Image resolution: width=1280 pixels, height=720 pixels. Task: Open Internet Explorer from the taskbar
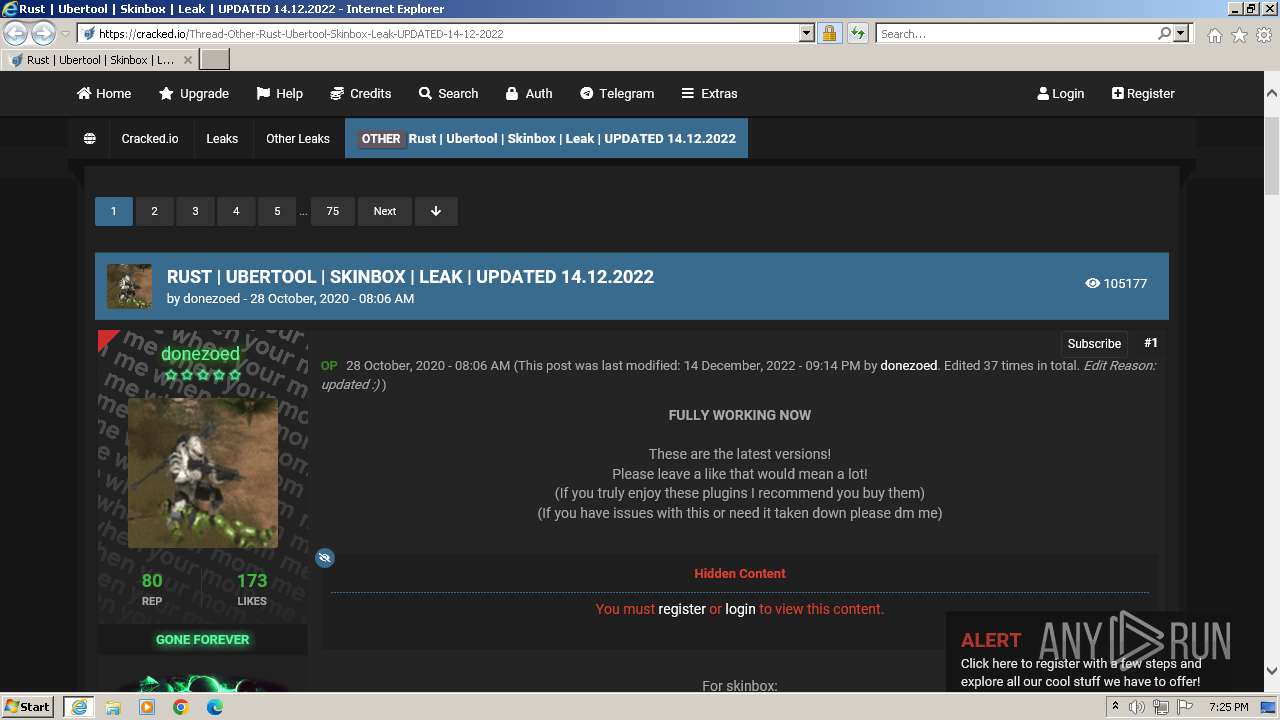(78, 707)
